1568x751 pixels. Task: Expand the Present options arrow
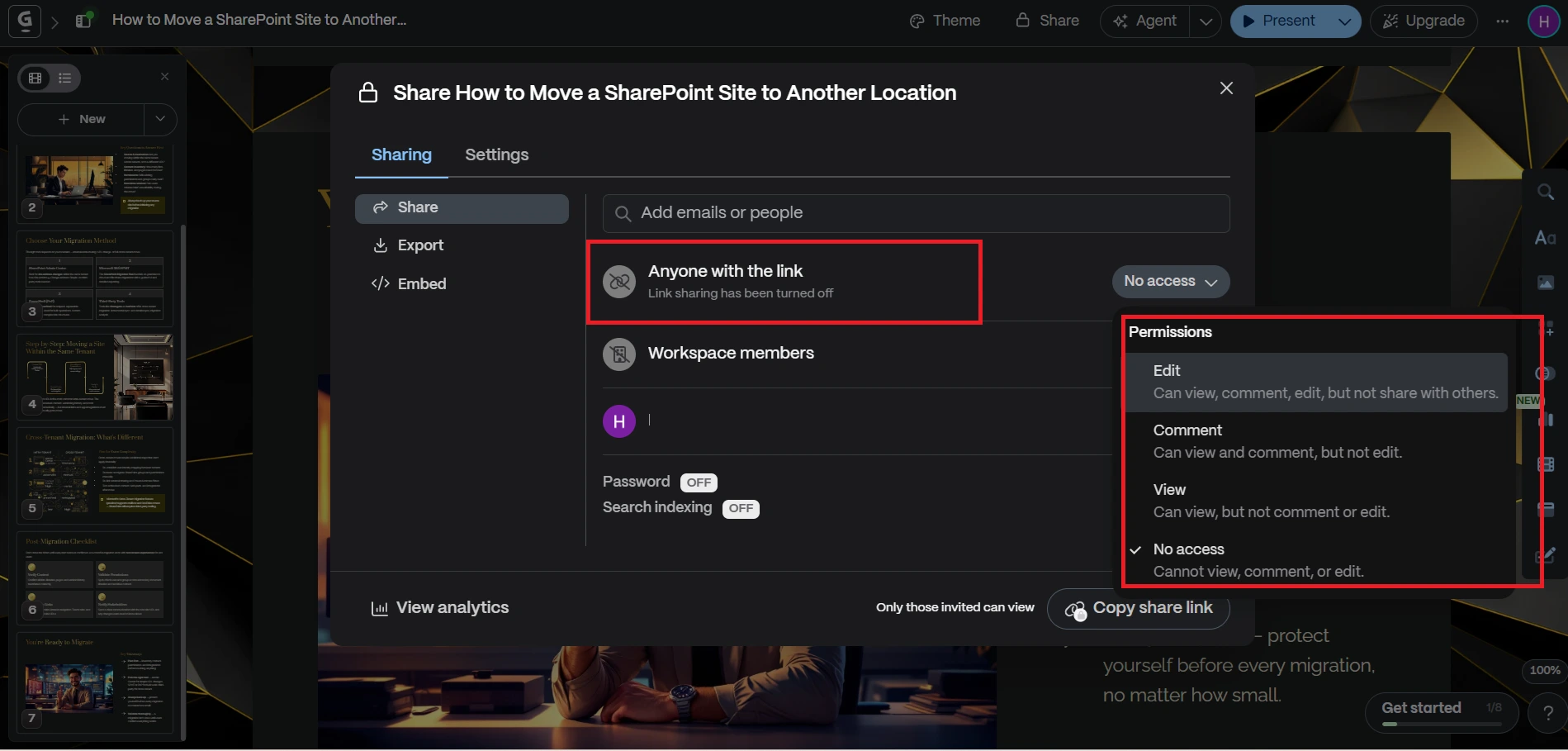point(1344,21)
